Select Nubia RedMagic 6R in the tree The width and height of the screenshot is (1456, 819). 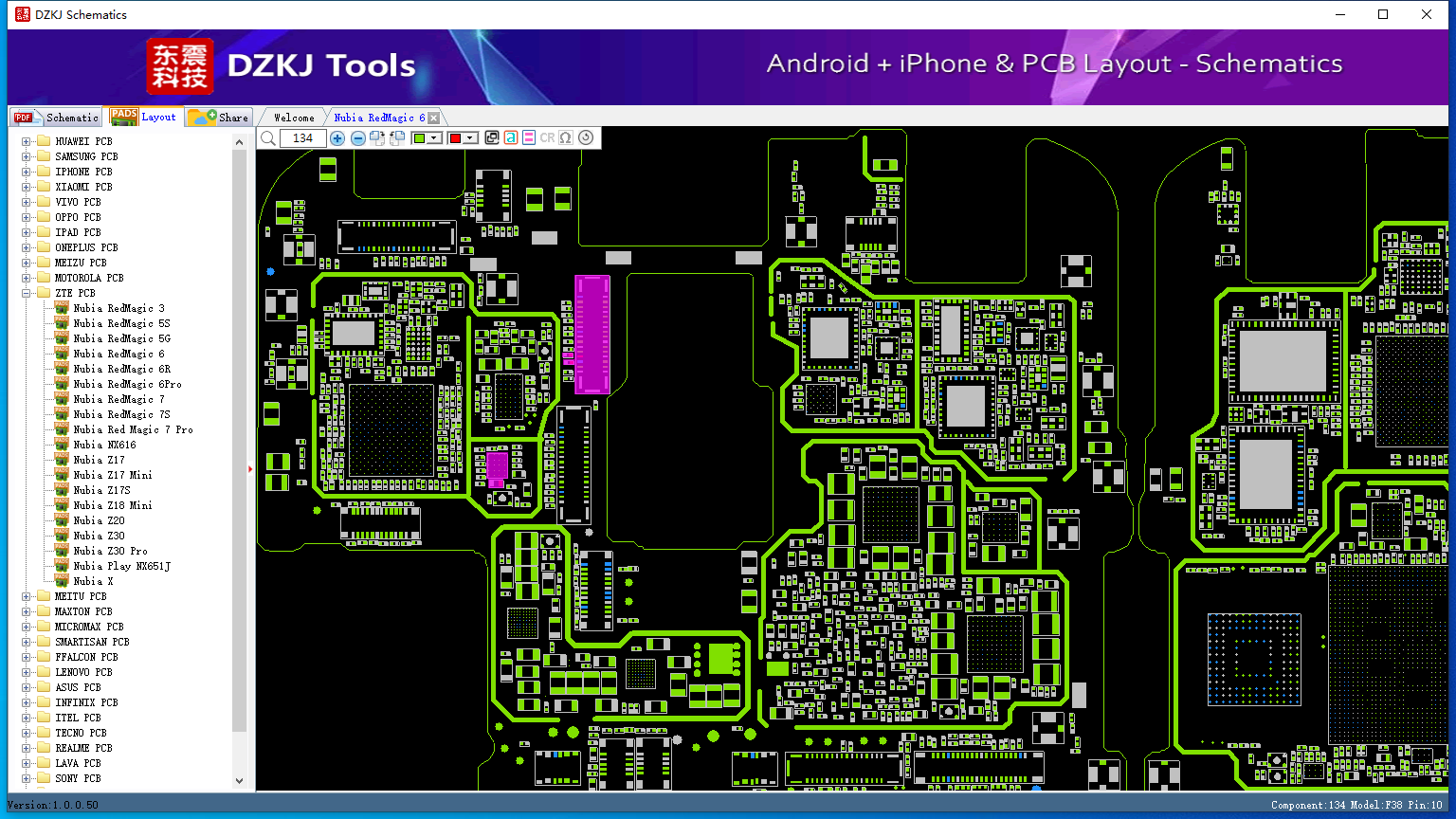coord(121,369)
